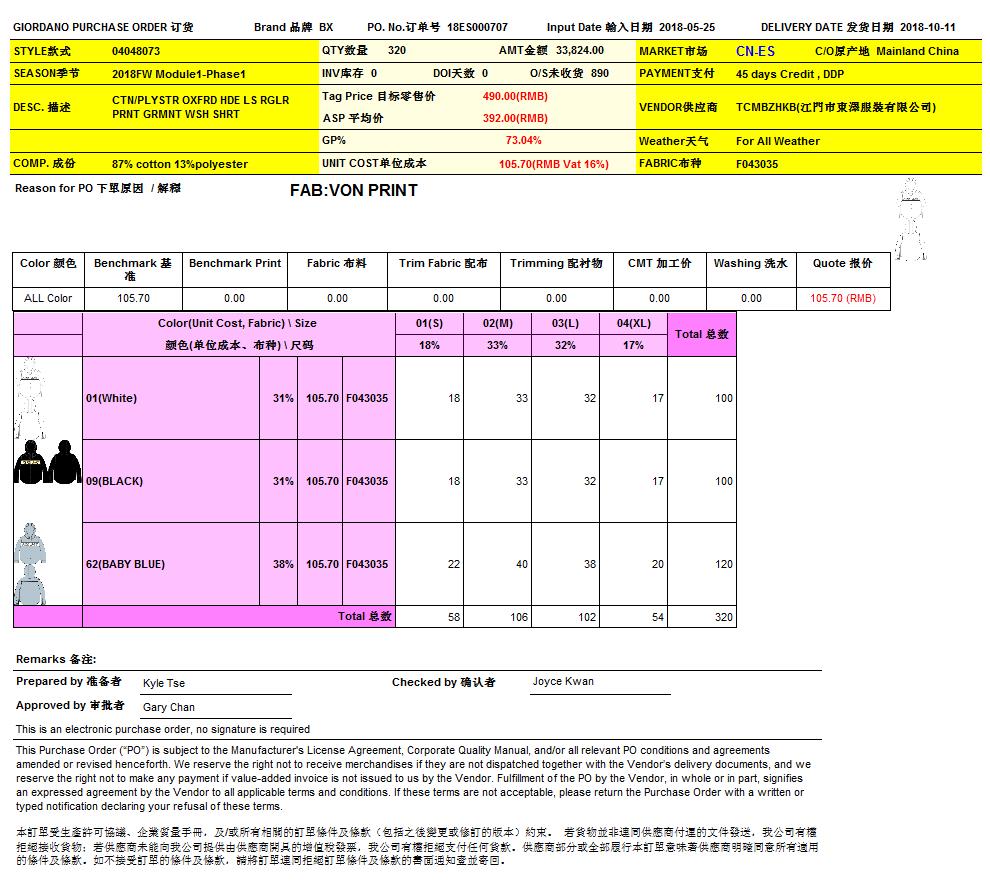Screen dimensions: 990x889
Task: Click the checker name Joyce Kwan
Action: pos(563,681)
